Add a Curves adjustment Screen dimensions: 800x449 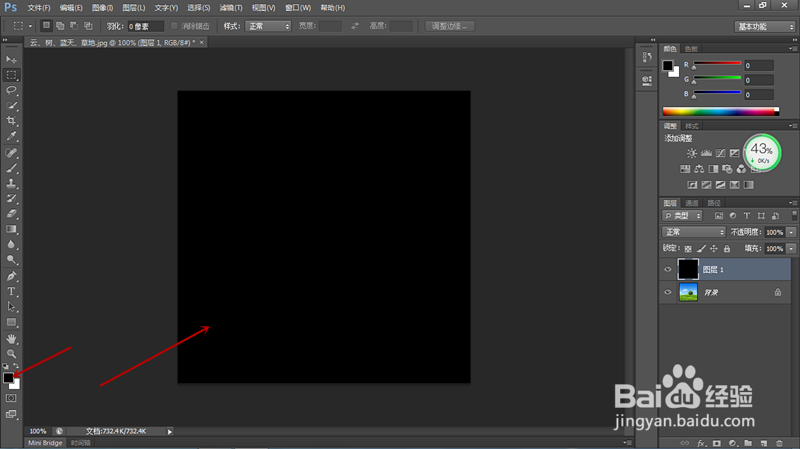click(720, 153)
